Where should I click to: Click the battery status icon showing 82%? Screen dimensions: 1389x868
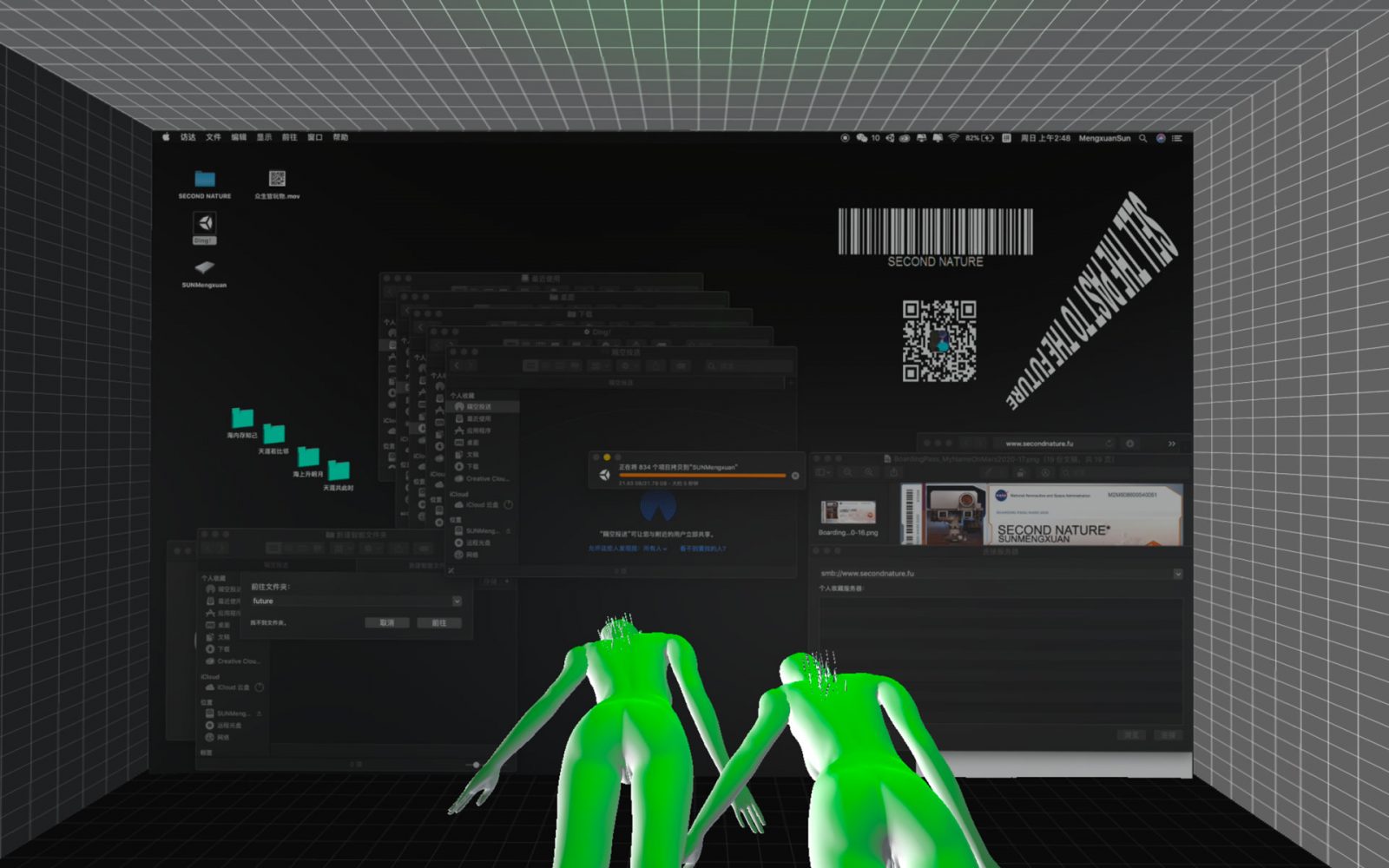click(x=979, y=138)
